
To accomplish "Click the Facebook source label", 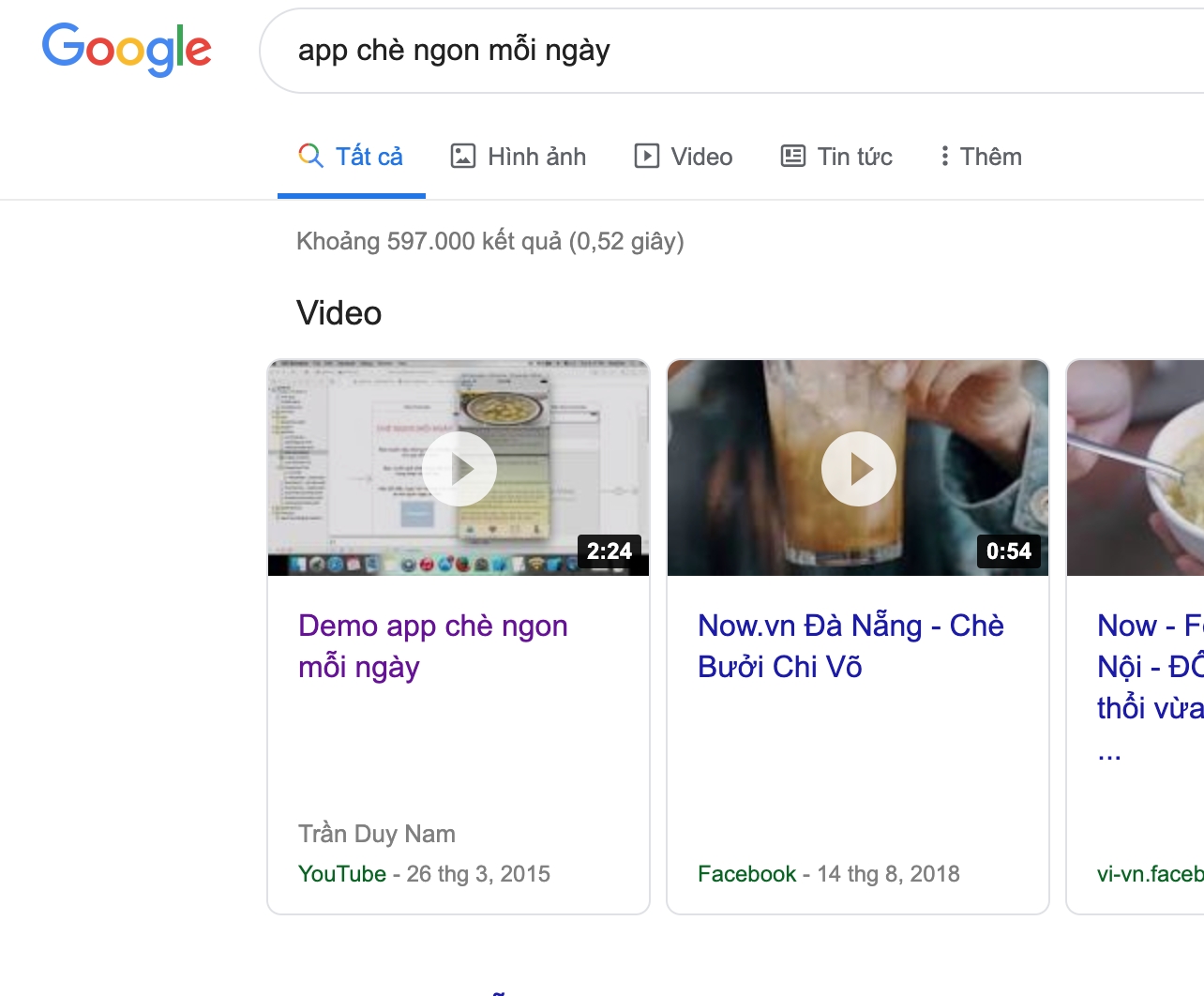I will tap(746, 874).
